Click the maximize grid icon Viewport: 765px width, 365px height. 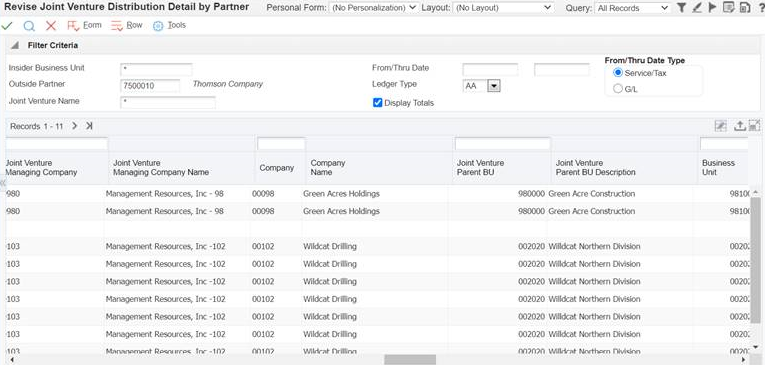(x=754, y=126)
